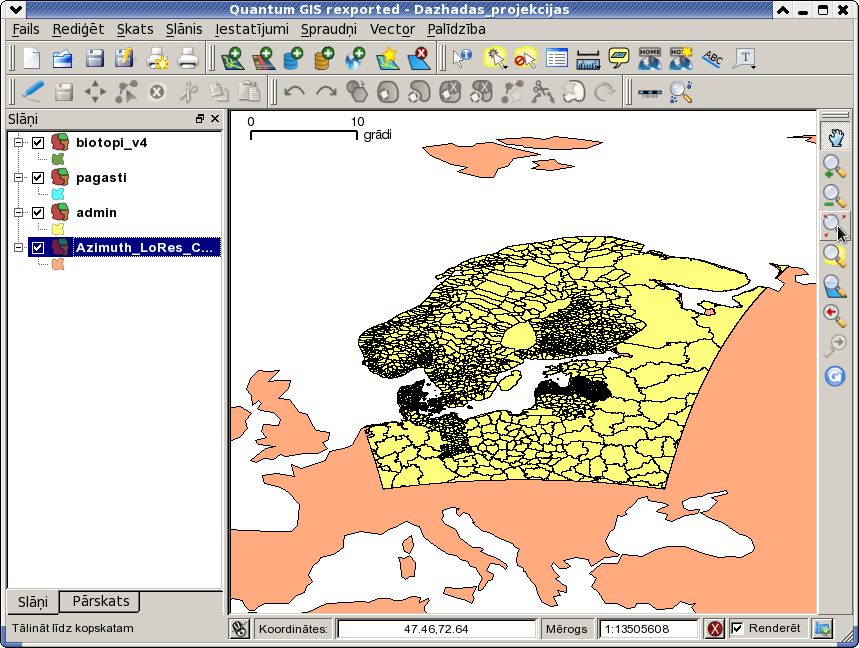Viewport: 859px width, 648px height.
Task: Toggle editing pencil icon
Action: [33, 91]
